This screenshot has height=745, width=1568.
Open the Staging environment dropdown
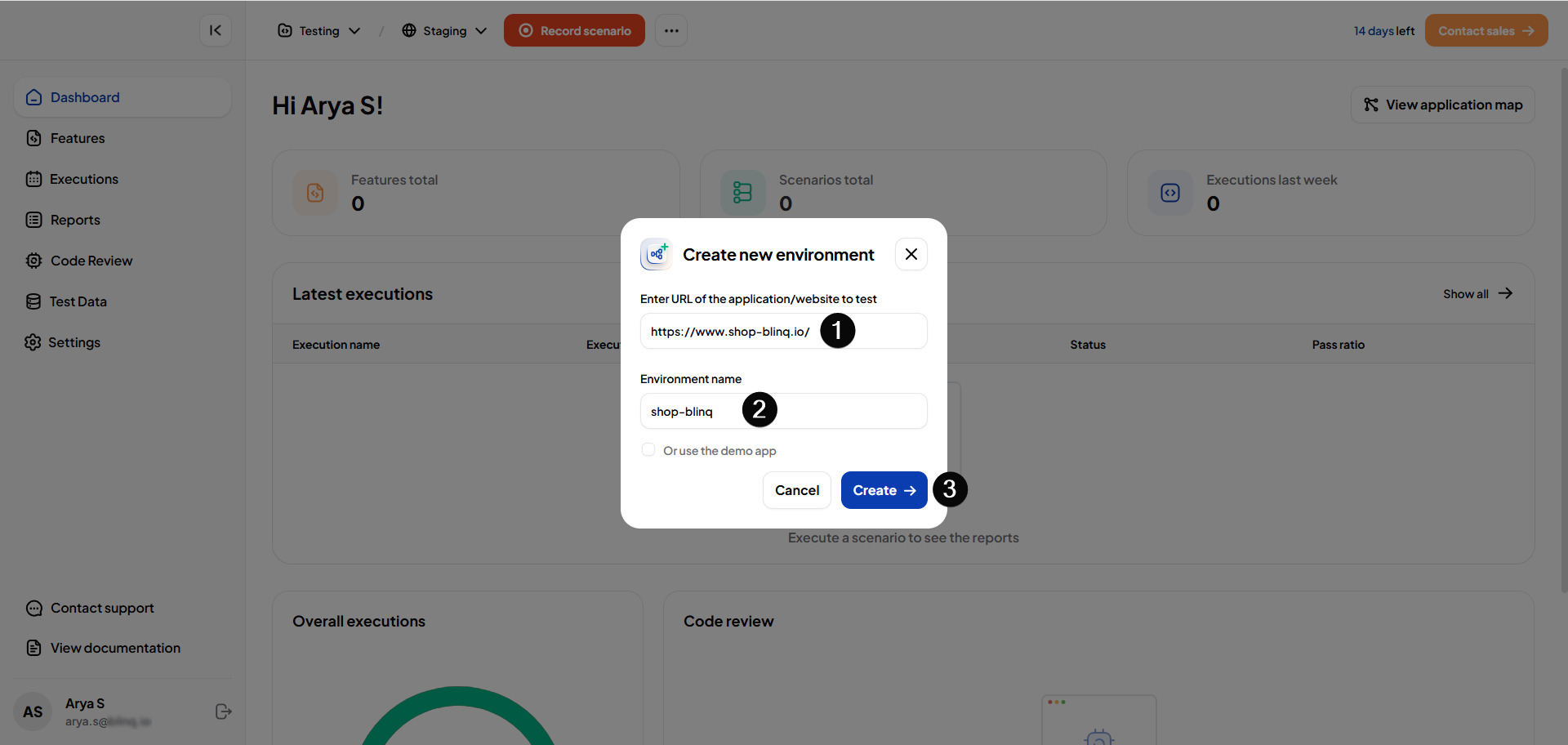point(444,30)
